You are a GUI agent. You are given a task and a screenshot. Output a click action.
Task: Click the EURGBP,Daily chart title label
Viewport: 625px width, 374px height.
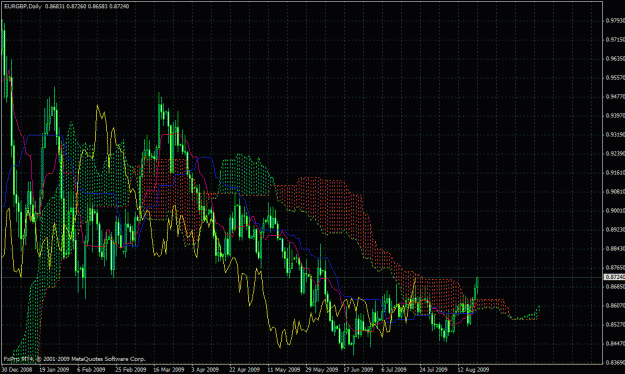click(23, 6)
